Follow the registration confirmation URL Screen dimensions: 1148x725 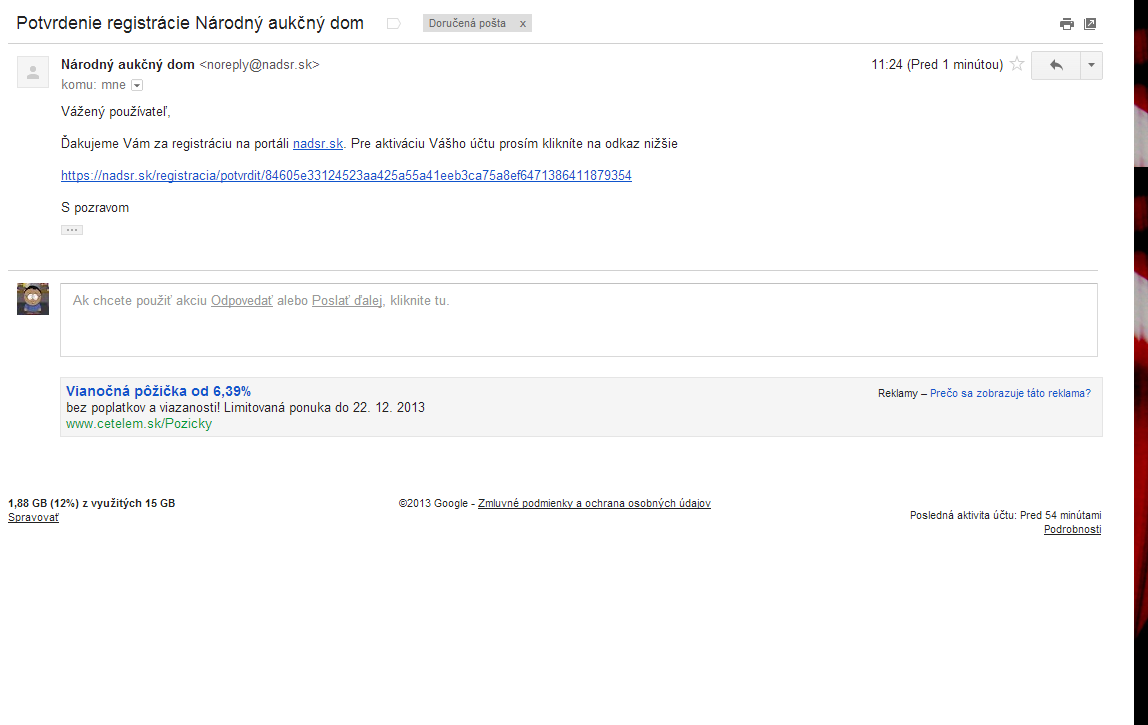click(x=346, y=176)
